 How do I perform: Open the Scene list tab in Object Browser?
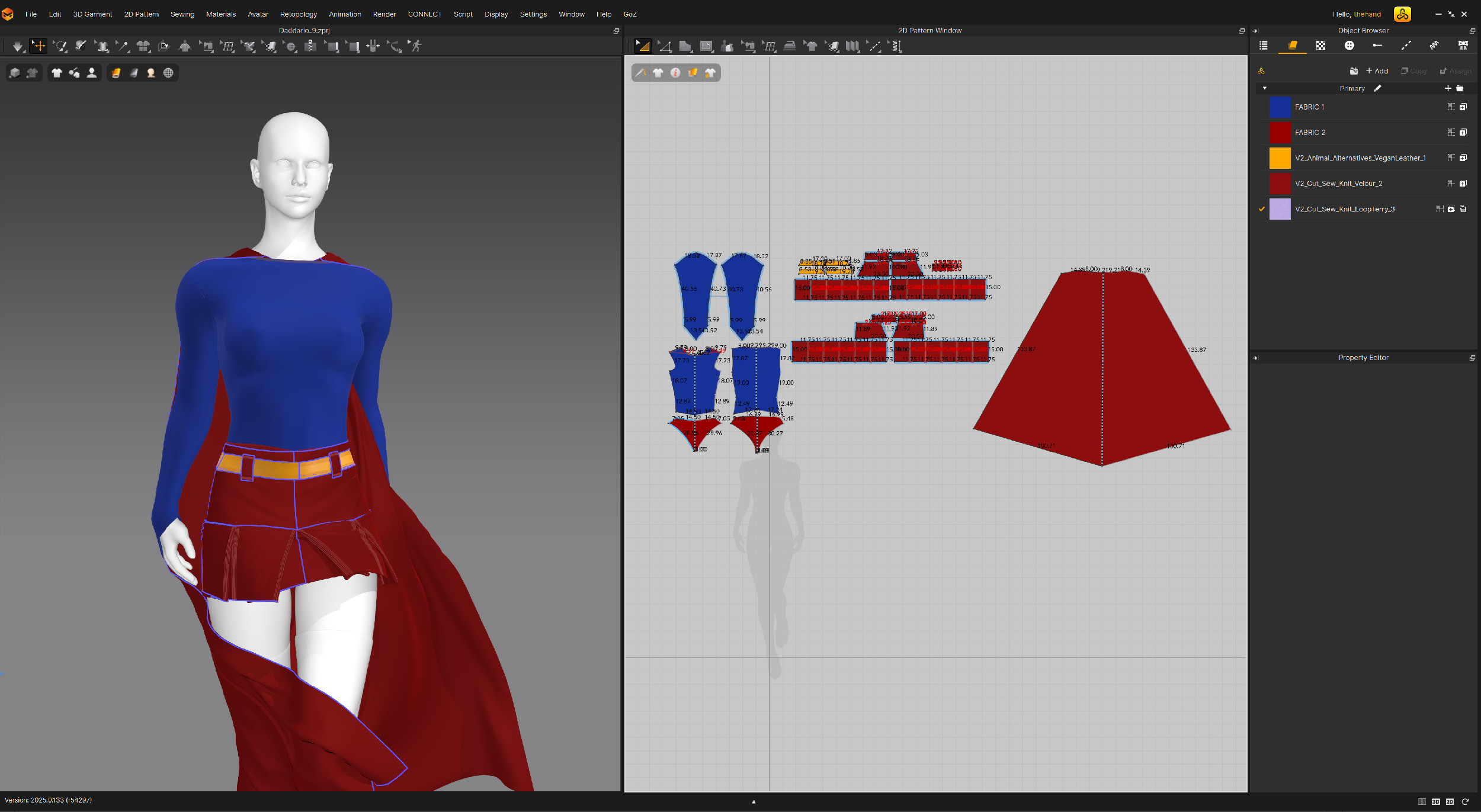1264,46
